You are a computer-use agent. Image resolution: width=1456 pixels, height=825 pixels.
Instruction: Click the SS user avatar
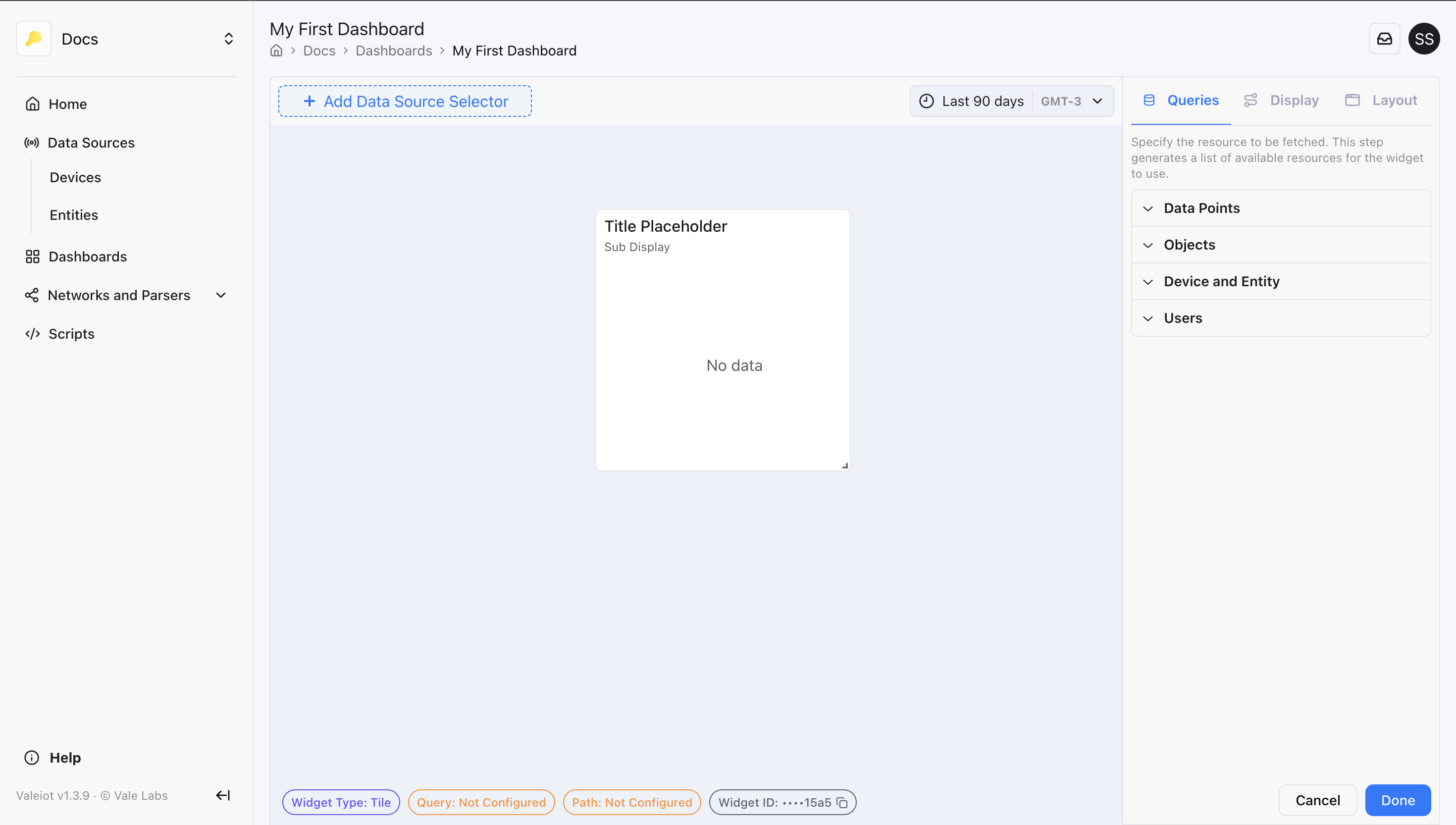pyautogui.click(x=1425, y=39)
